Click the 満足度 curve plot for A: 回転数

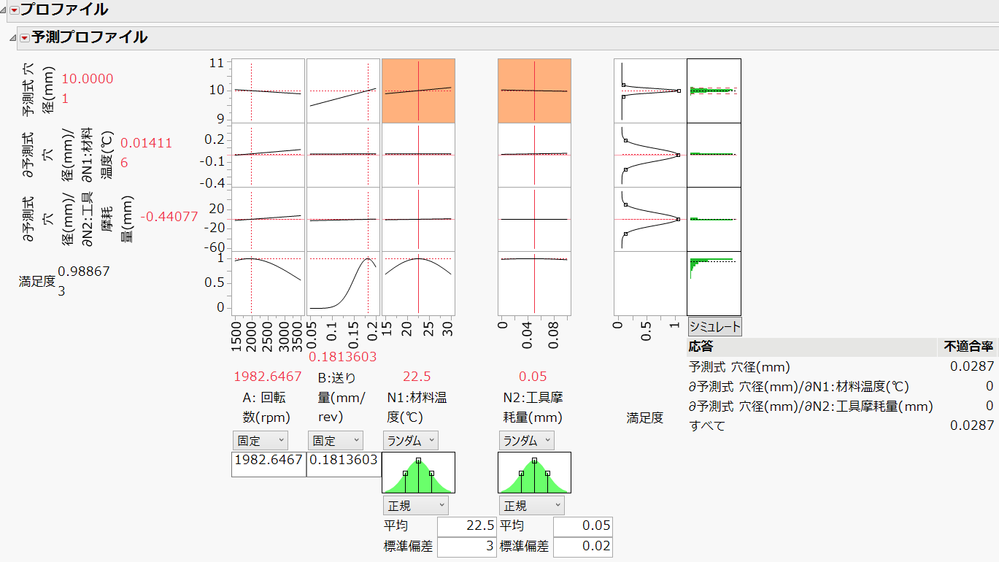point(268,284)
